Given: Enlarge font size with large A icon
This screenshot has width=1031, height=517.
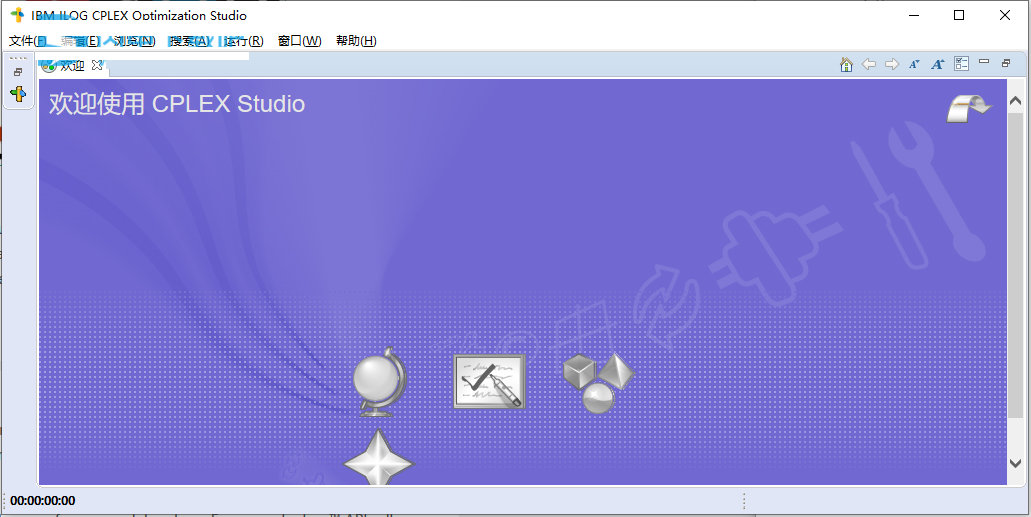Looking at the screenshot, I should tap(938, 64).
